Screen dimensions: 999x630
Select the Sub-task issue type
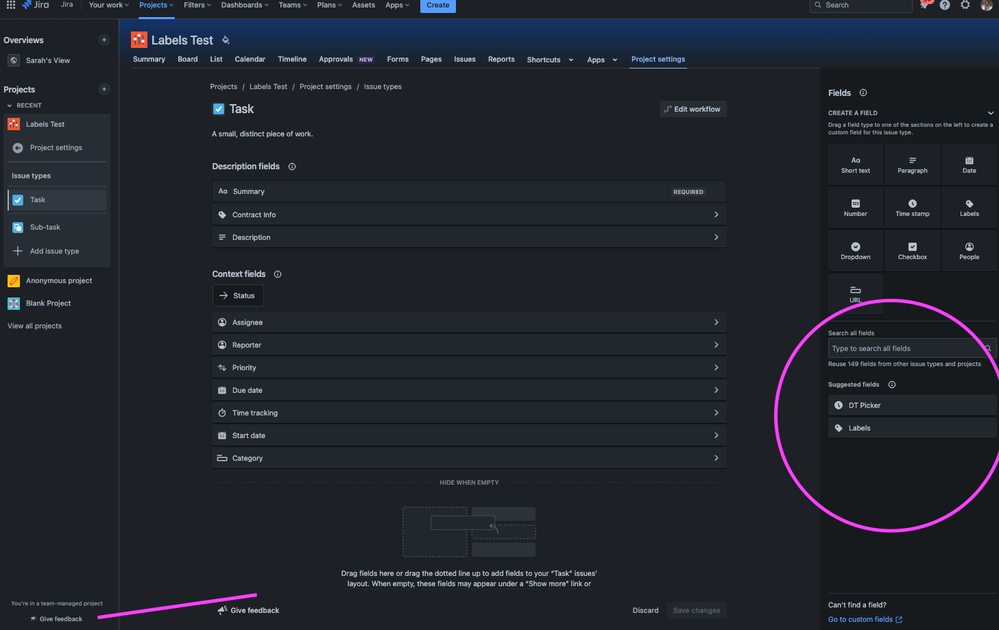tap(57, 227)
